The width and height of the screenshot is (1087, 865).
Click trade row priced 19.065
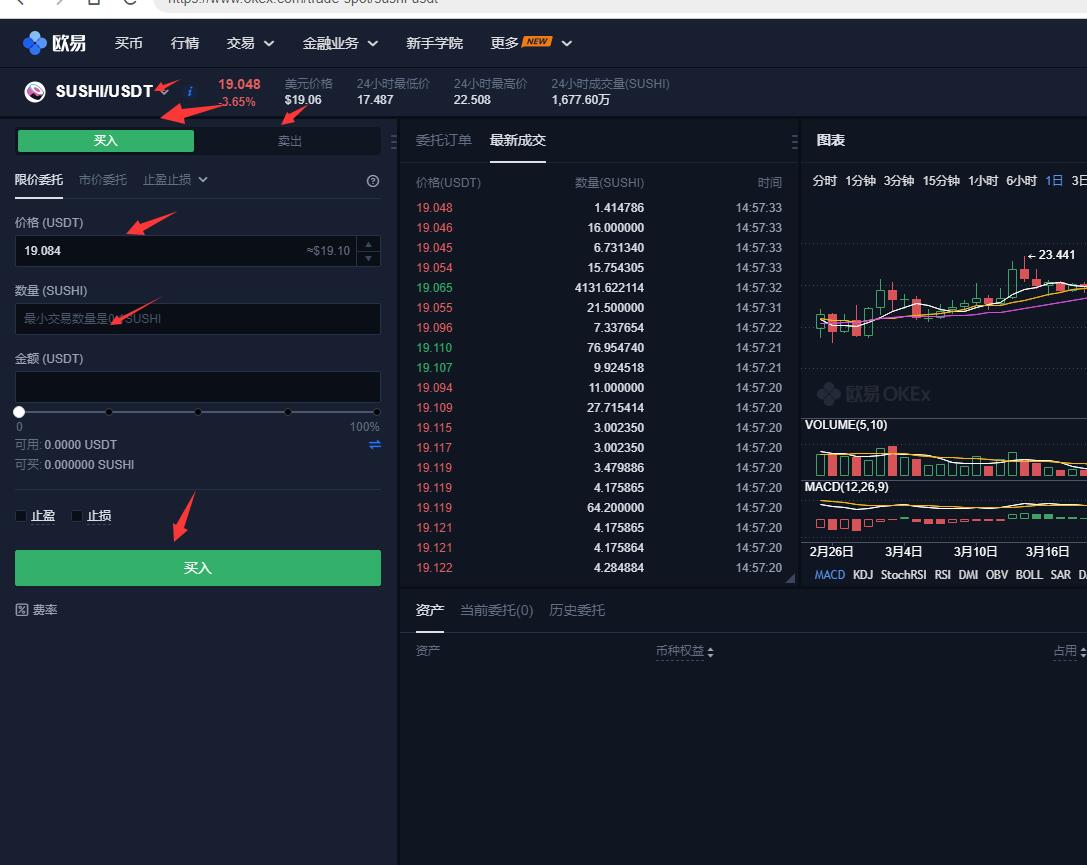[599, 288]
